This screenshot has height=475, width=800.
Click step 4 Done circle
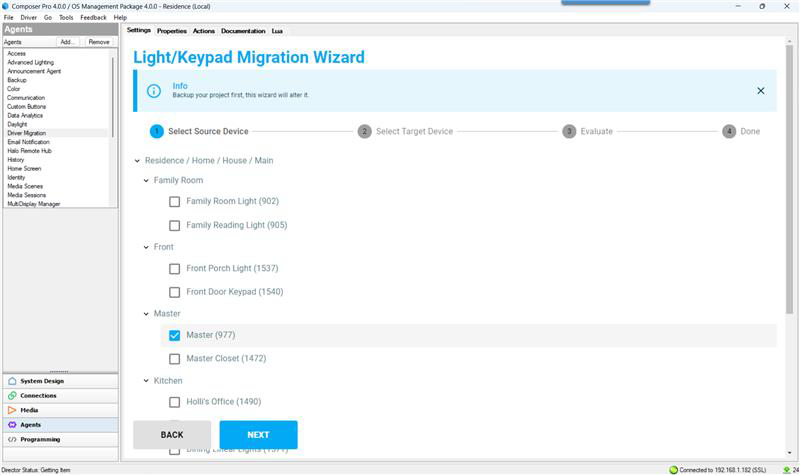(x=729, y=131)
